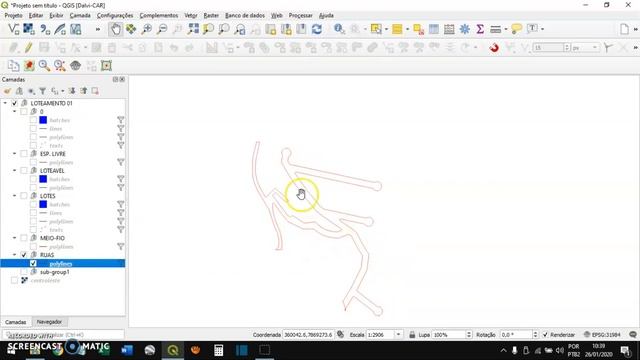Image resolution: width=640 pixels, height=360 pixels.
Task: Toggle the LOTEAVEL group checkbox
Action: pos(24,171)
